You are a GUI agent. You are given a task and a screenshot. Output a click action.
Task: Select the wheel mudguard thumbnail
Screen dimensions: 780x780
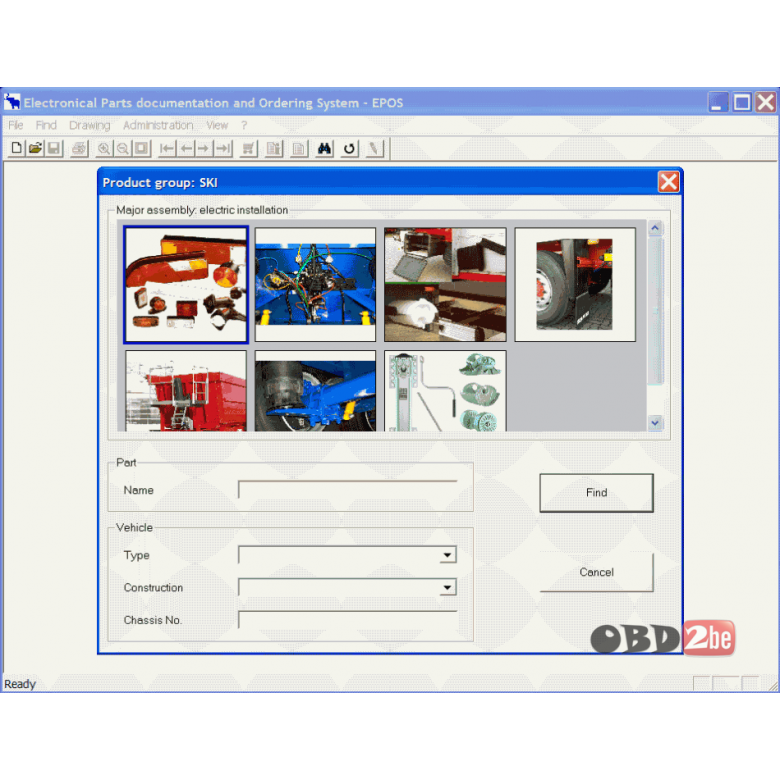(x=575, y=284)
